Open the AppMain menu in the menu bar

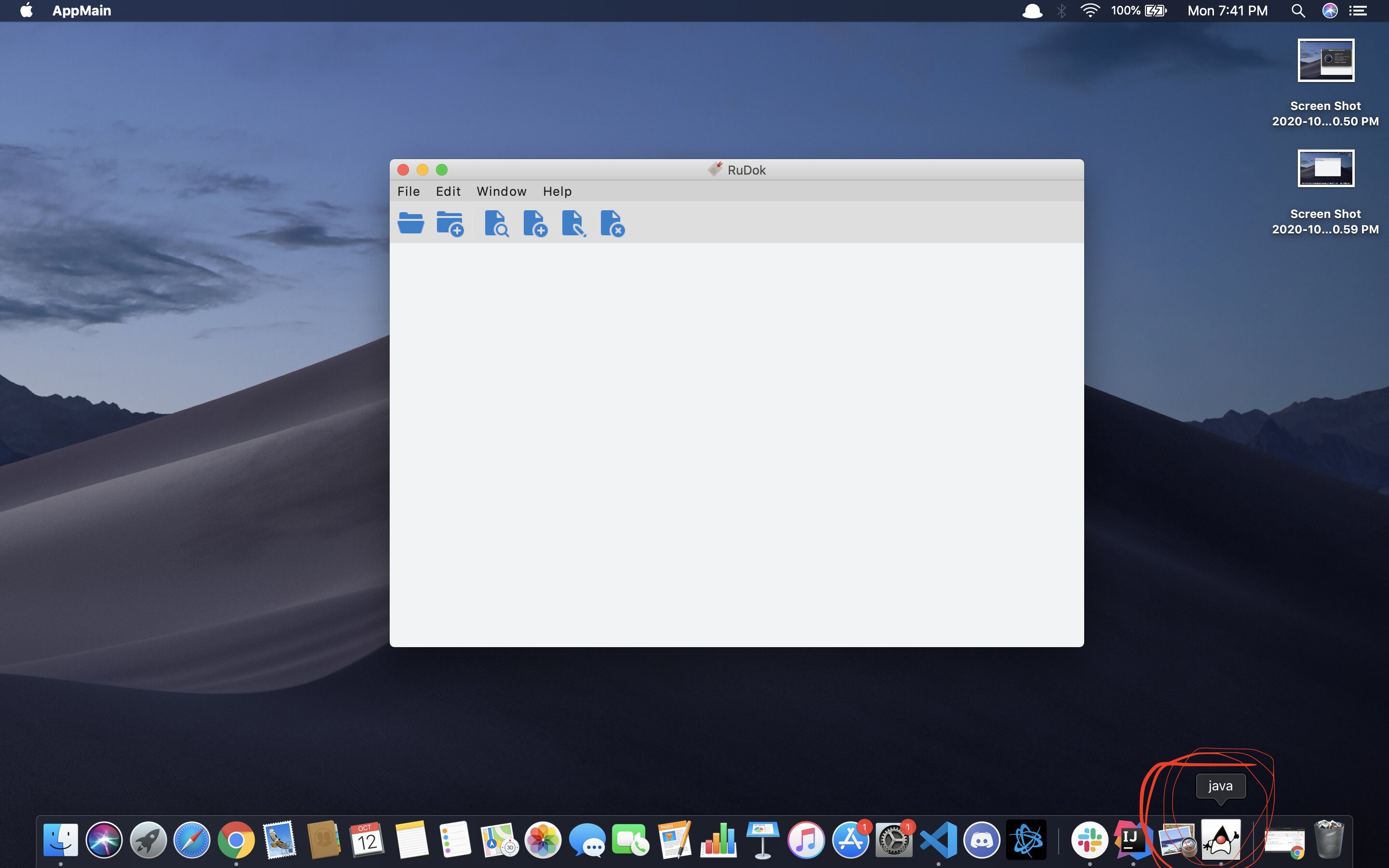(x=82, y=10)
